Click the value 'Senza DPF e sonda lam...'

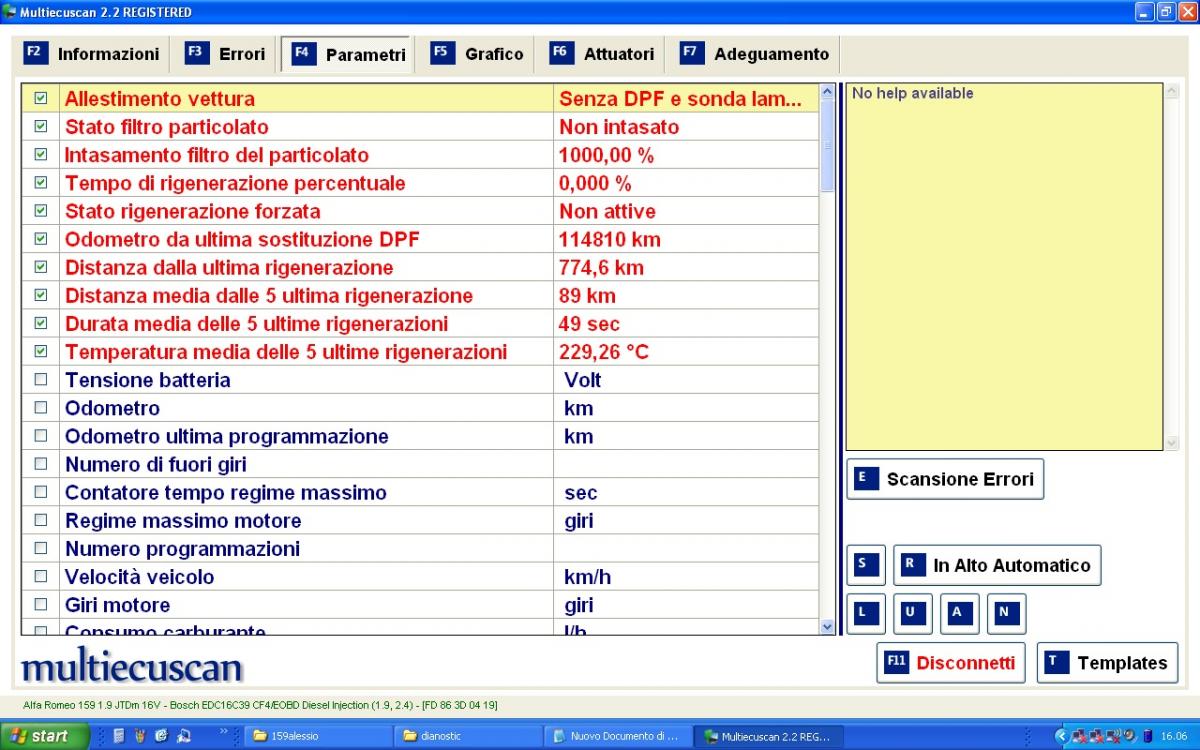click(x=680, y=98)
